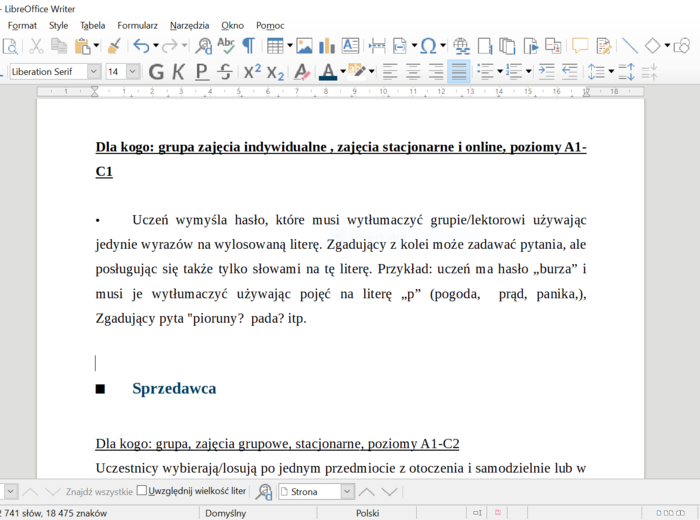This screenshot has height=520, width=700.
Task: Toggle unordered bullet list
Action: (x=485, y=72)
